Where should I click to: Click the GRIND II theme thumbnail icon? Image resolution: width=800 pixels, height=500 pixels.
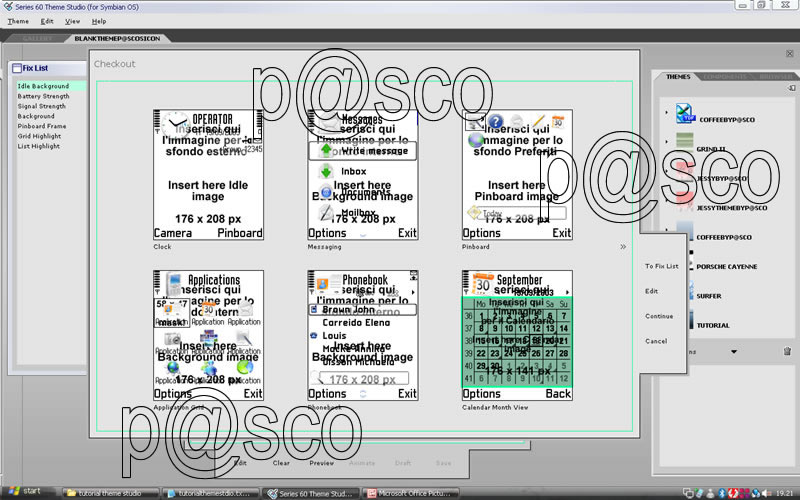coord(685,143)
